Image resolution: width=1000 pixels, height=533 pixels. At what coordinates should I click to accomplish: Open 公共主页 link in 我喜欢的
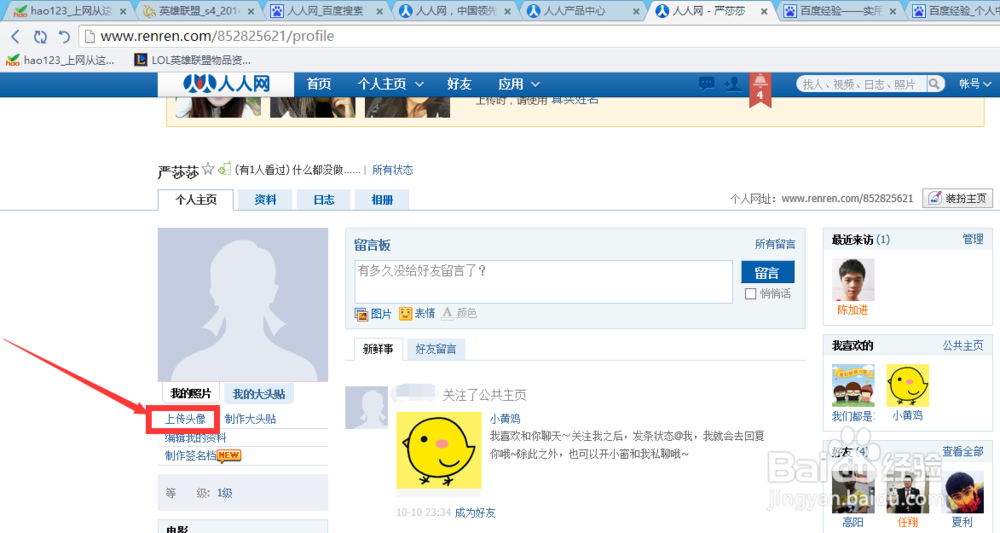pos(963,346)
